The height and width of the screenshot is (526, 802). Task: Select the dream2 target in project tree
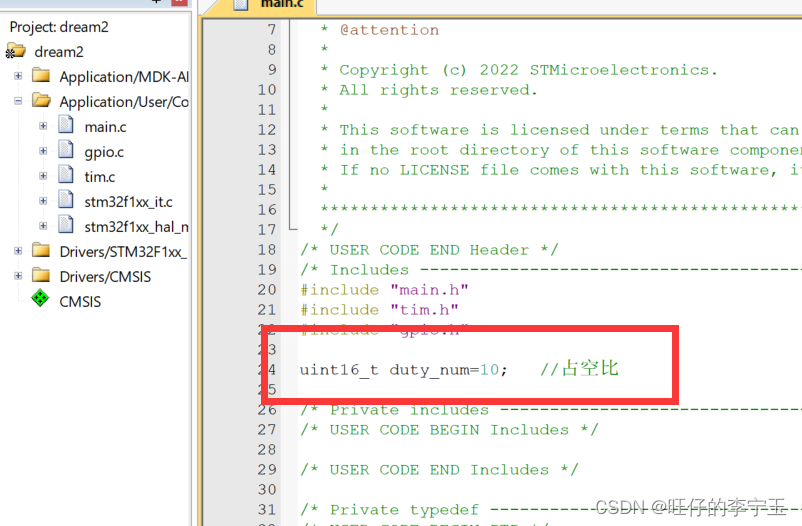[x=58, y=52]
